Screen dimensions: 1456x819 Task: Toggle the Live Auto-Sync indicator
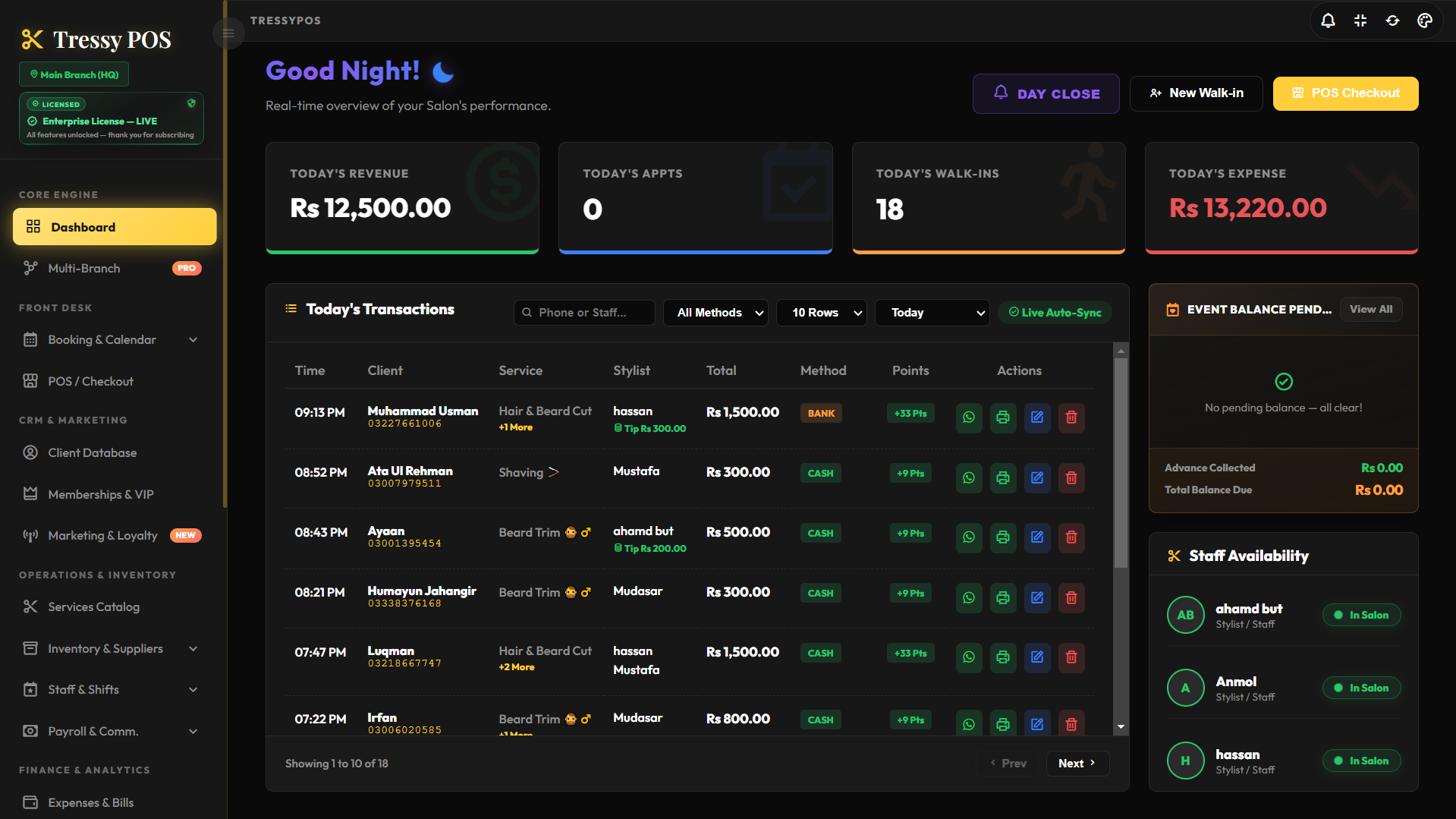1055,313
